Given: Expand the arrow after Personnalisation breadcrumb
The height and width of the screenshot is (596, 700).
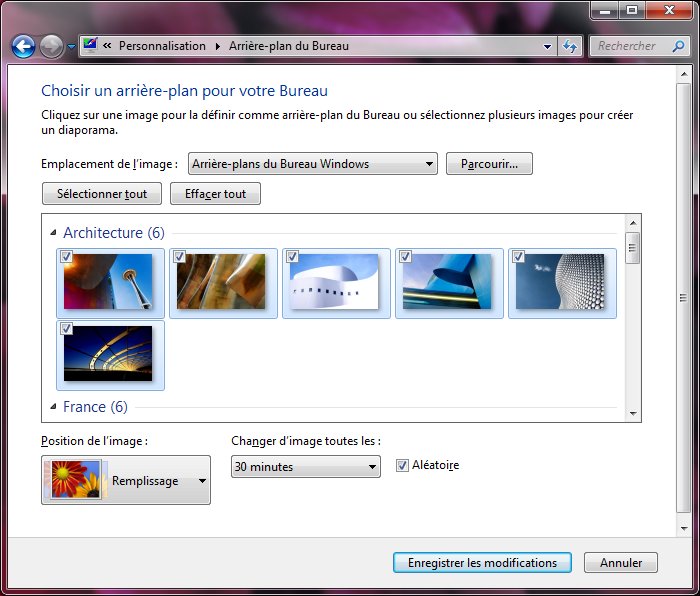Looking at the screenshot, I should (217, 46).
